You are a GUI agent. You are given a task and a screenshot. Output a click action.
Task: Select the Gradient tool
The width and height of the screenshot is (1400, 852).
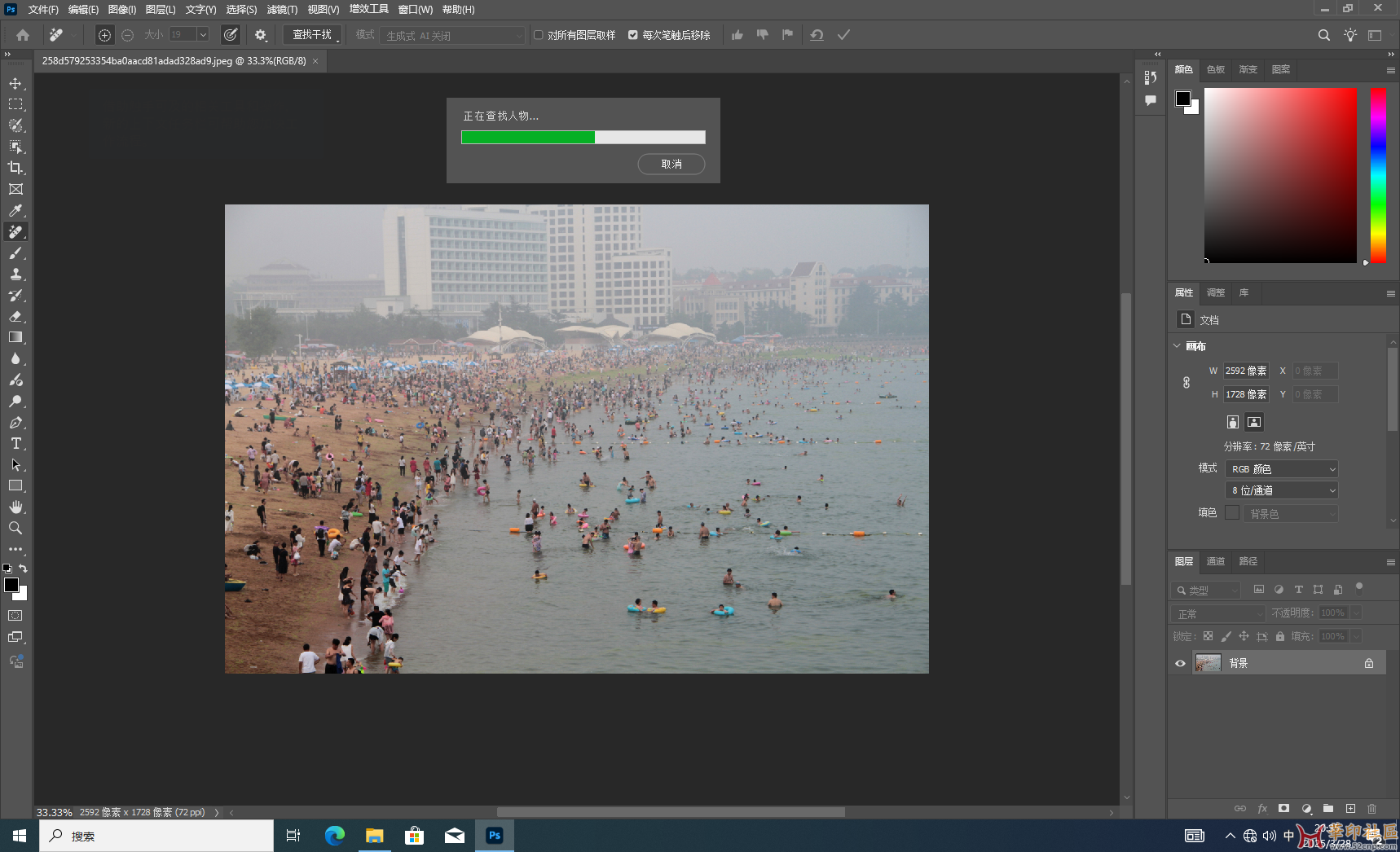coord(15,337)
